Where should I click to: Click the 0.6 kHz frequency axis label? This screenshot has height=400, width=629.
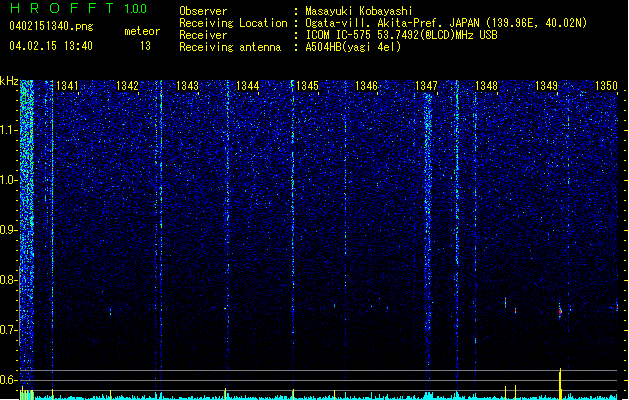(9, 380)
